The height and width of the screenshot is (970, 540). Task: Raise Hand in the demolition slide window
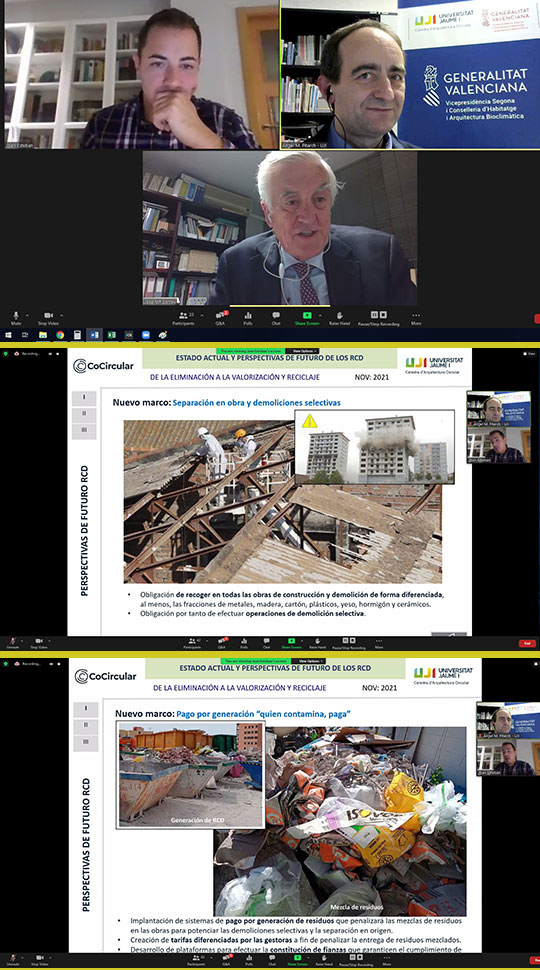click(317, 643)
